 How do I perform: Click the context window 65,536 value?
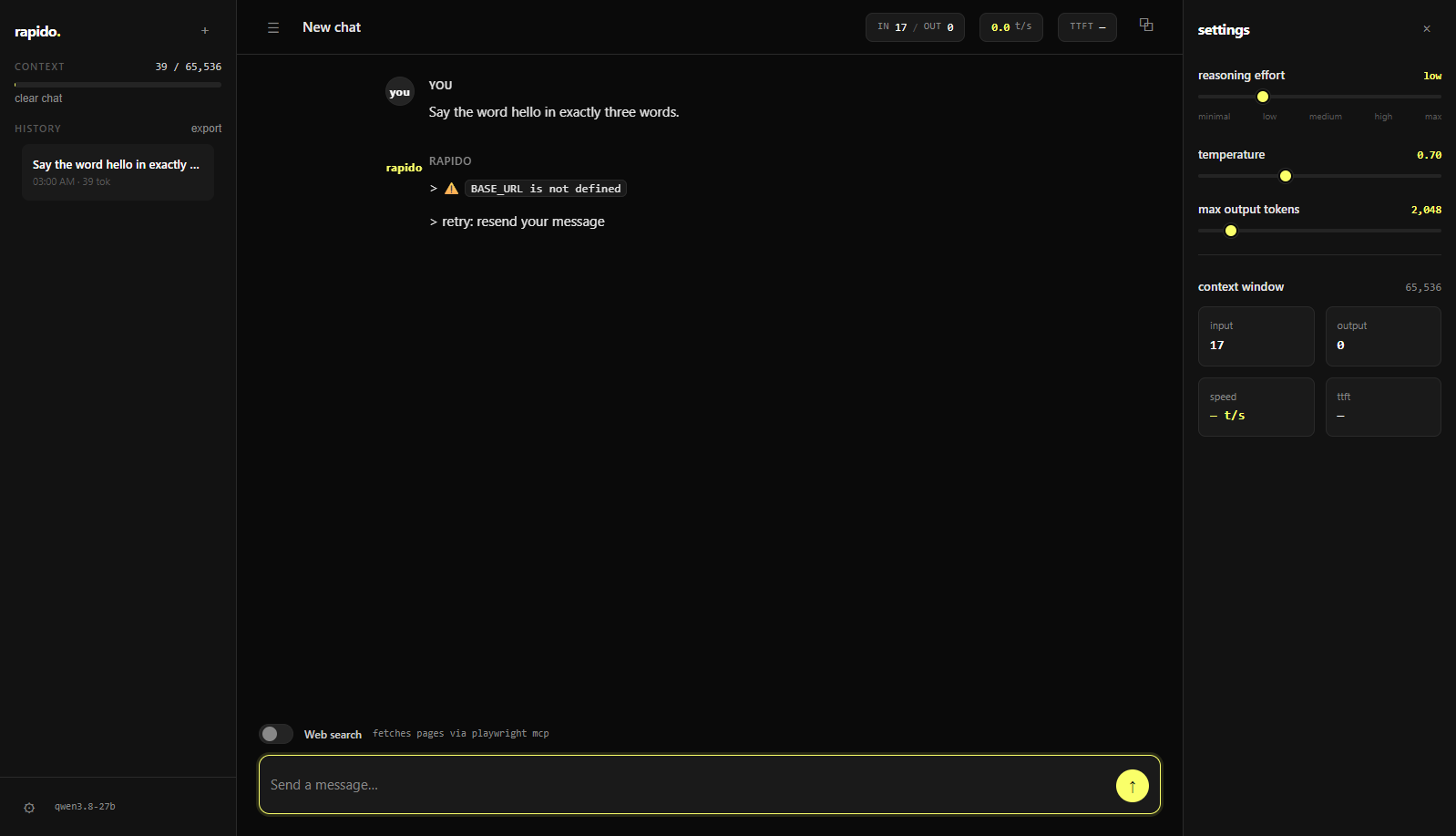[x=1423, y=287]
